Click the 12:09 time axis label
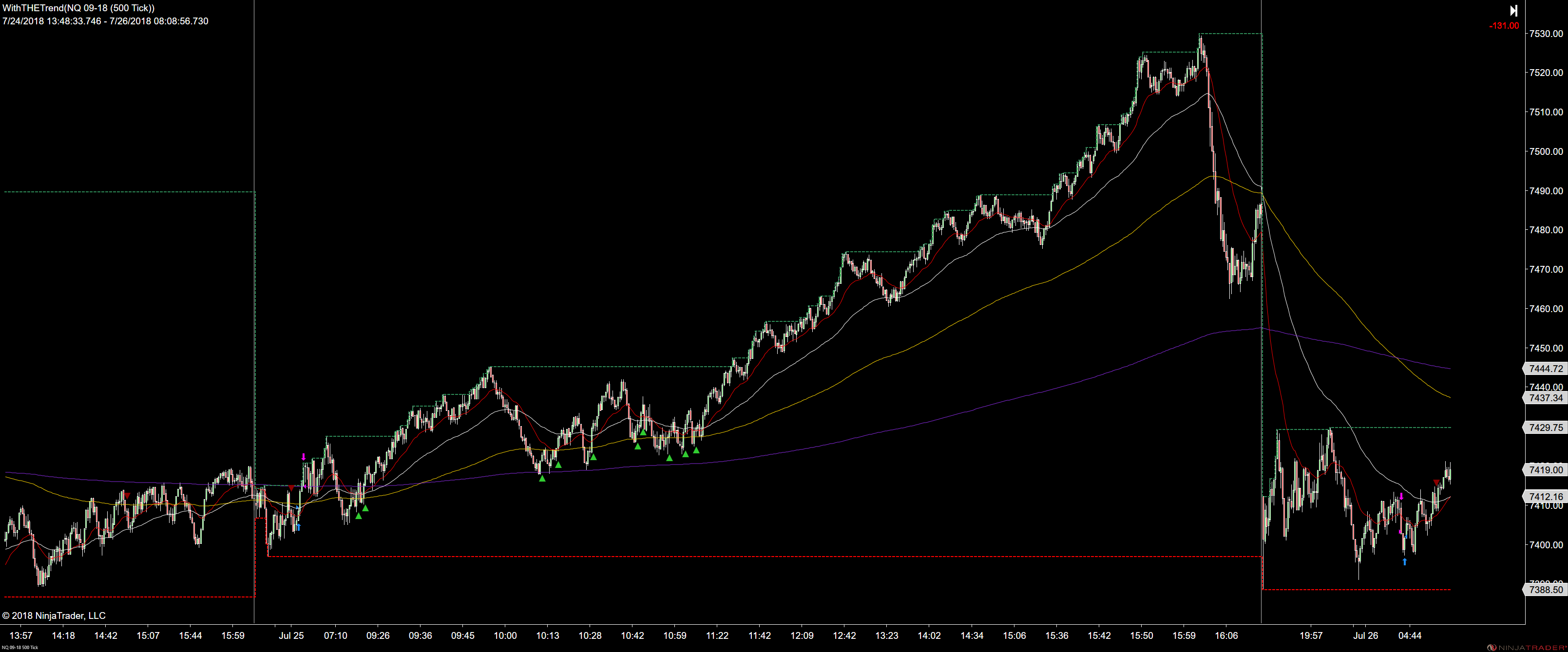The image size is (1568, 652). pos(802,635)
